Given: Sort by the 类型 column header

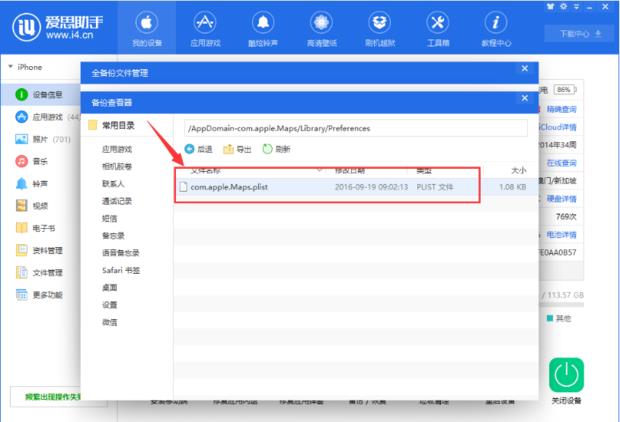Looking at the screenshot, I should (x=424, y=170).
